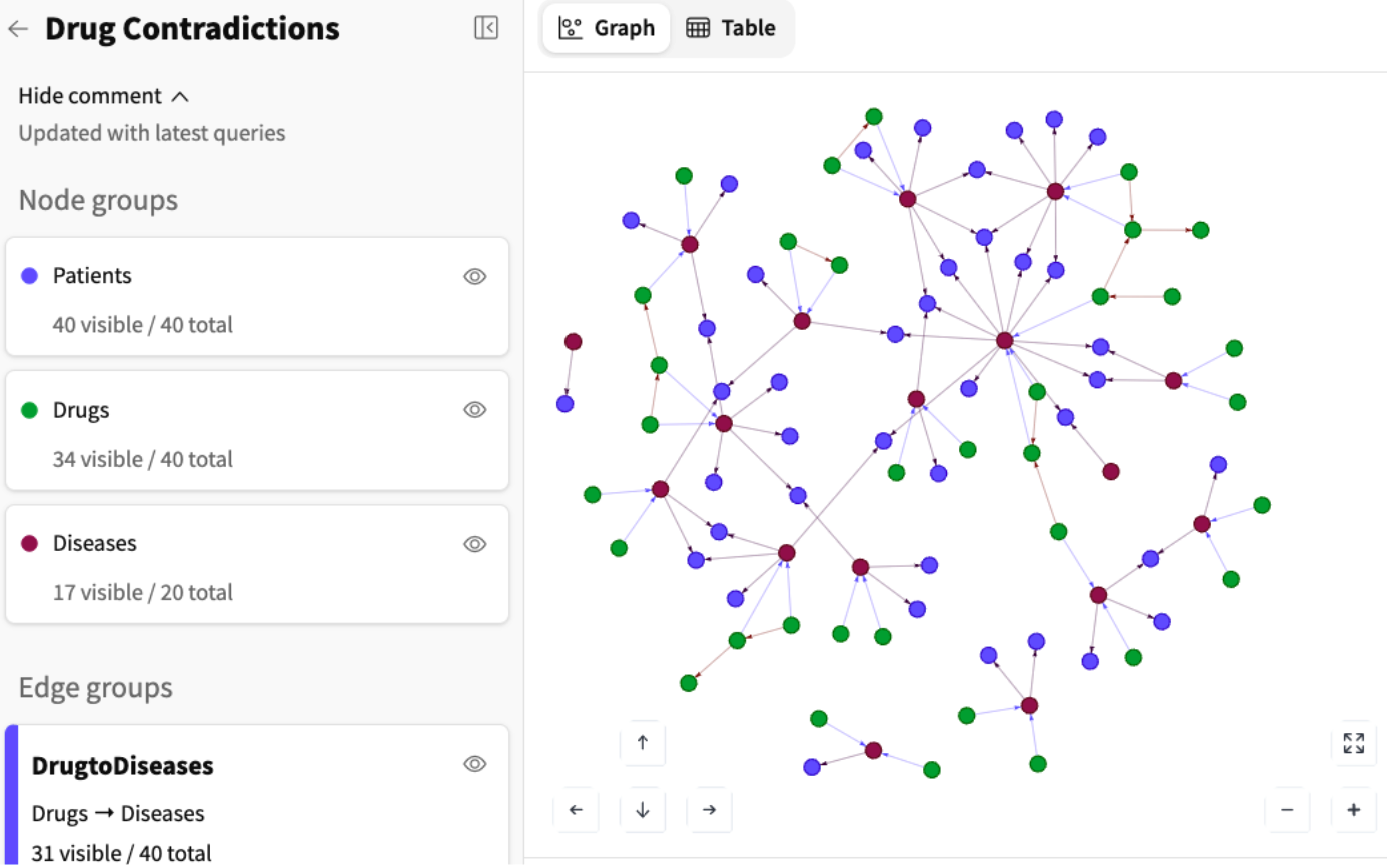The width and height of the screenshot is (1387, 865).
Task: Toggle visibility of the Patients node group
Action: point(474,276)
